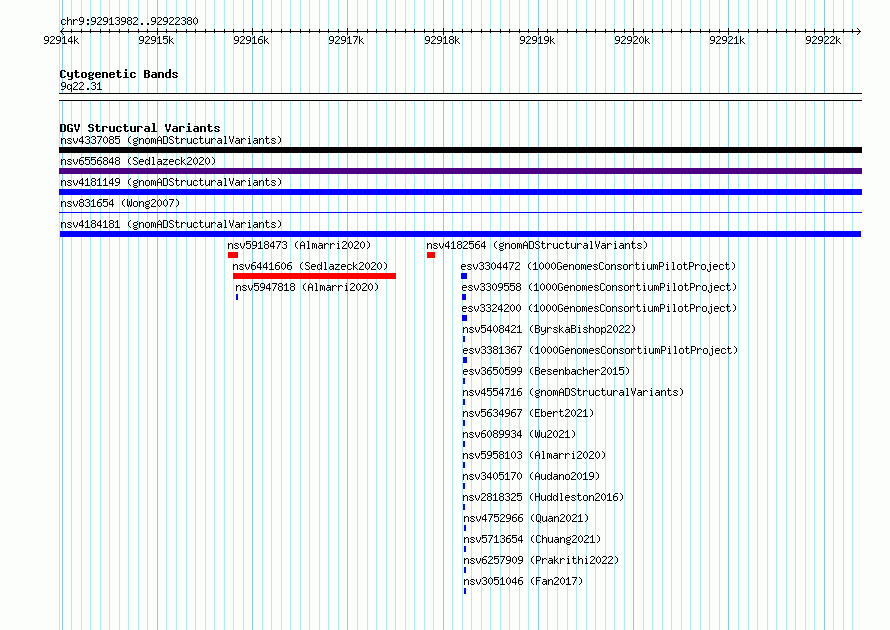This screenshot has height=630, width=890.
Task: Click the nsv6441606 red variant bar
Action: [x=314, y=276]
